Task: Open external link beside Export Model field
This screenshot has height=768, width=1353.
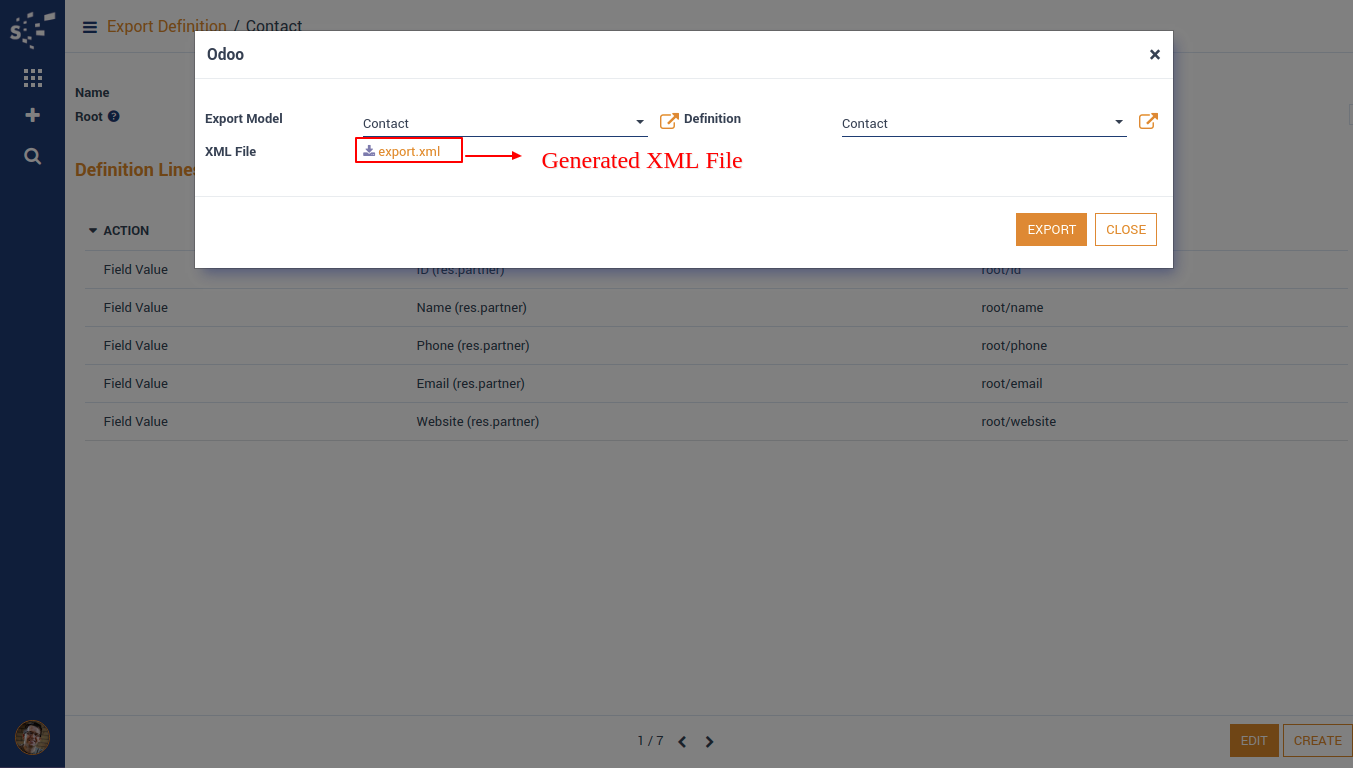Action: pyautogui.click(x=669, y=121)
